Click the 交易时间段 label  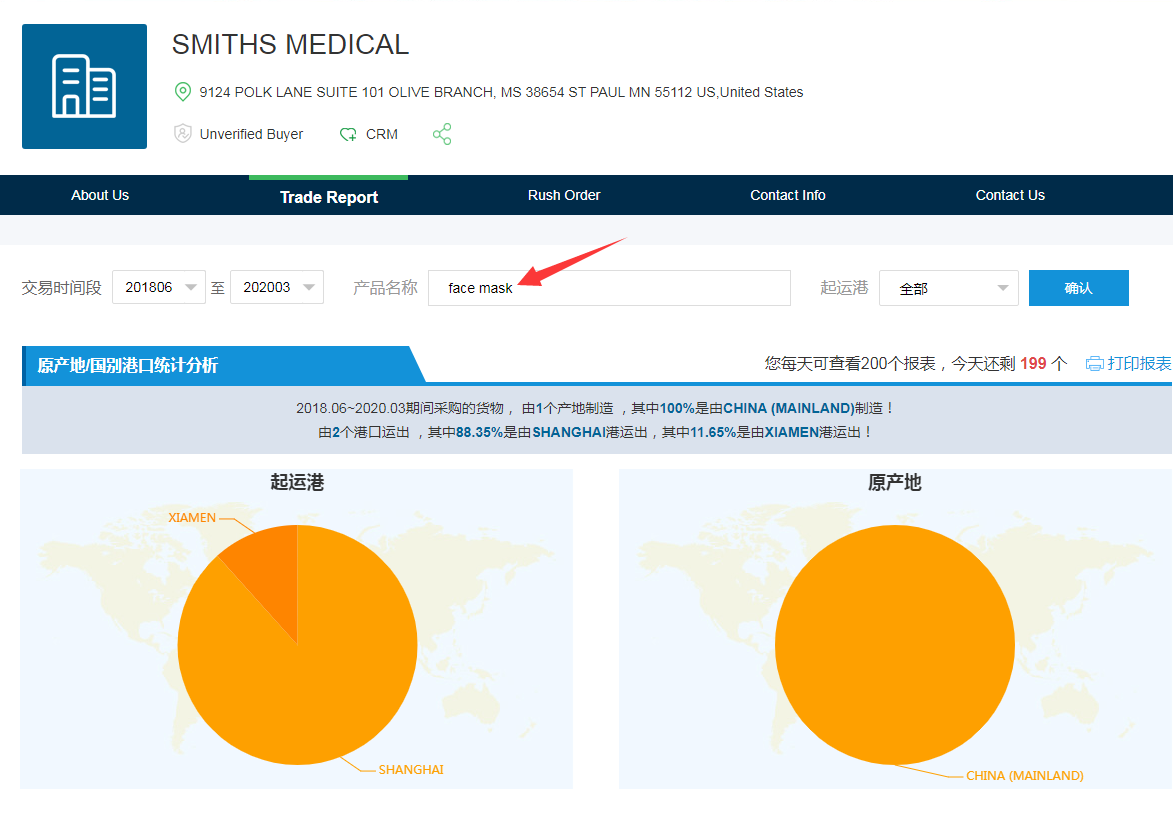coord(61,288)
